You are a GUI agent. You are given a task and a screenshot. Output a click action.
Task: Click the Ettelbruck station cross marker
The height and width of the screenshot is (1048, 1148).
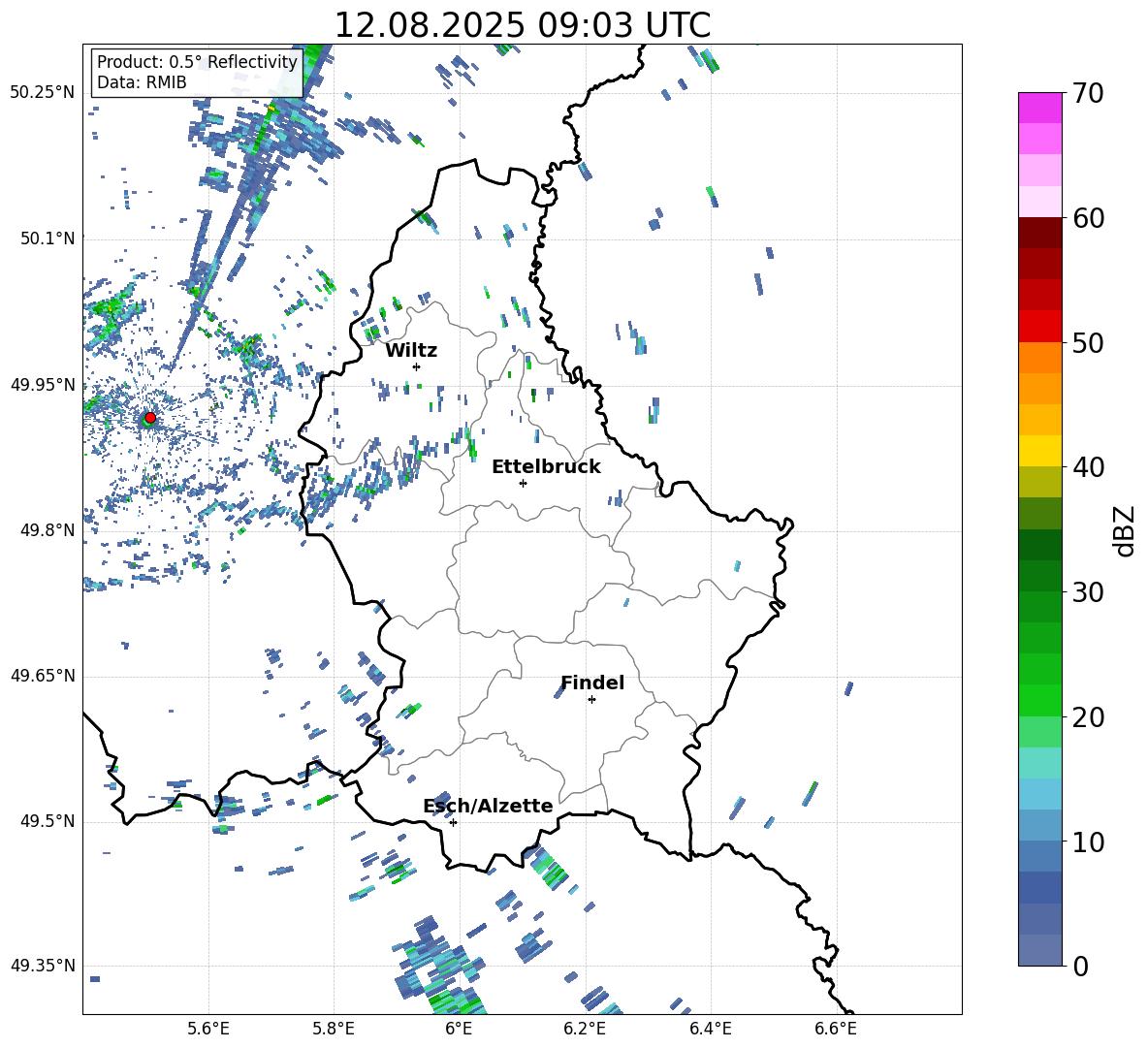pos(523,483)
